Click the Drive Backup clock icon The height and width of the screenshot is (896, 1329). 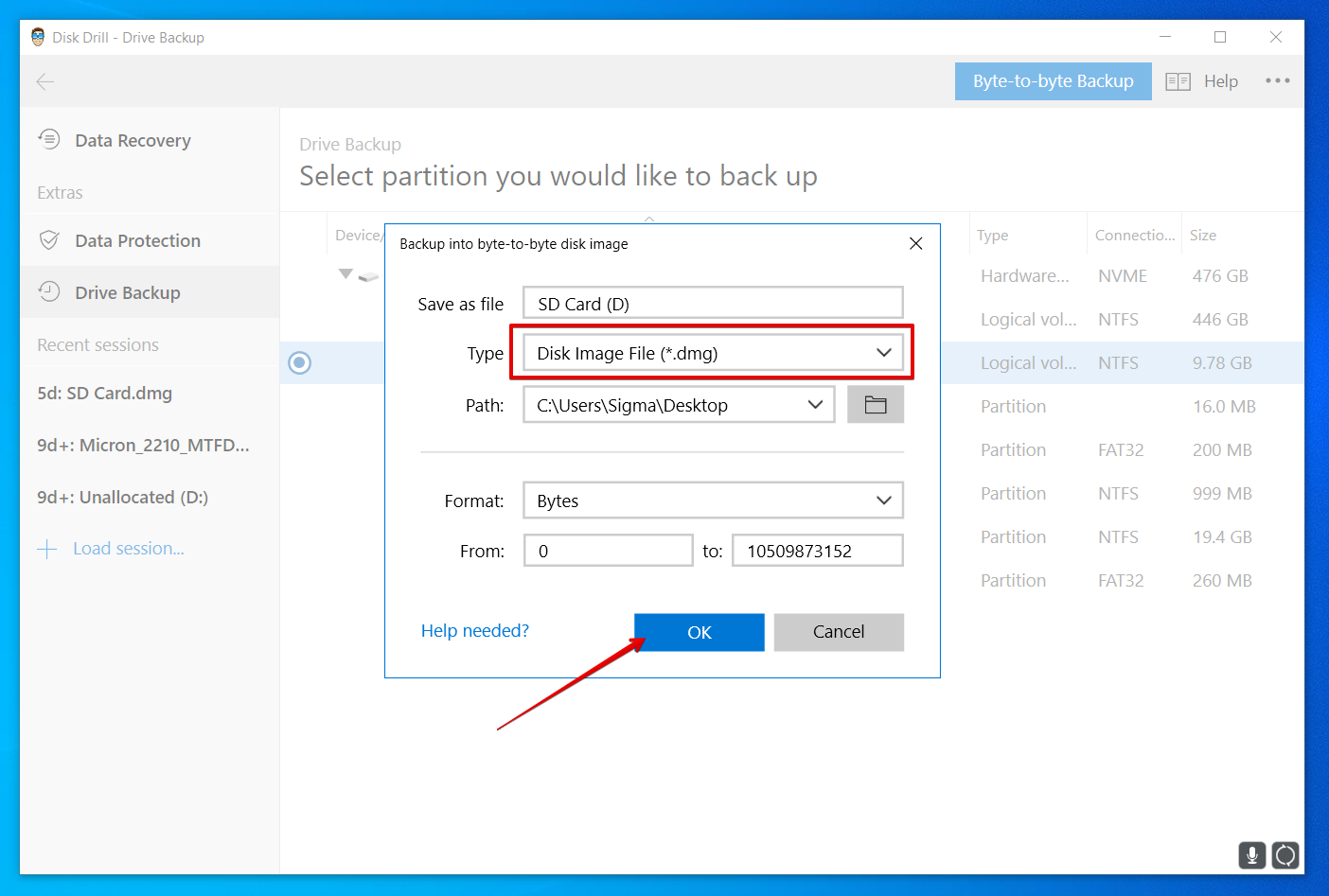(x=49, y=292)
